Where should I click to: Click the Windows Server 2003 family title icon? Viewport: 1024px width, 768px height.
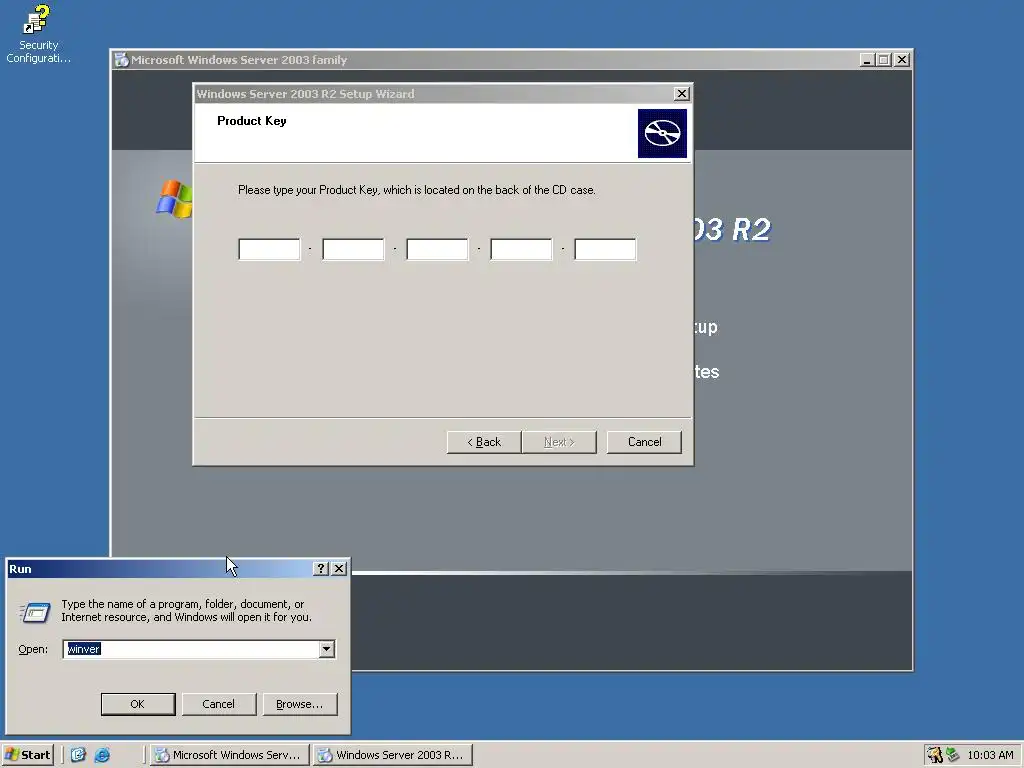[x=121, y=60]
